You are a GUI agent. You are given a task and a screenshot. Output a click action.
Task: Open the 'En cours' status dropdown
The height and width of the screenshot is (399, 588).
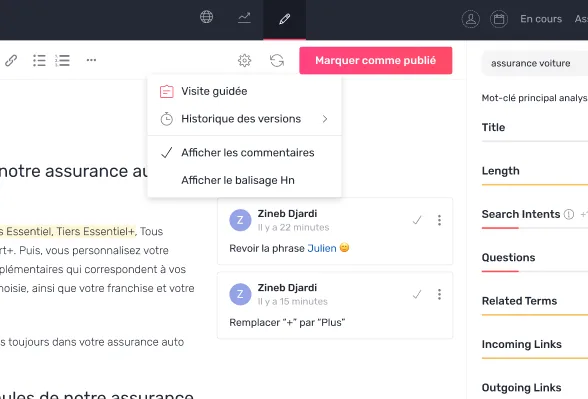[x=541, y=19]
